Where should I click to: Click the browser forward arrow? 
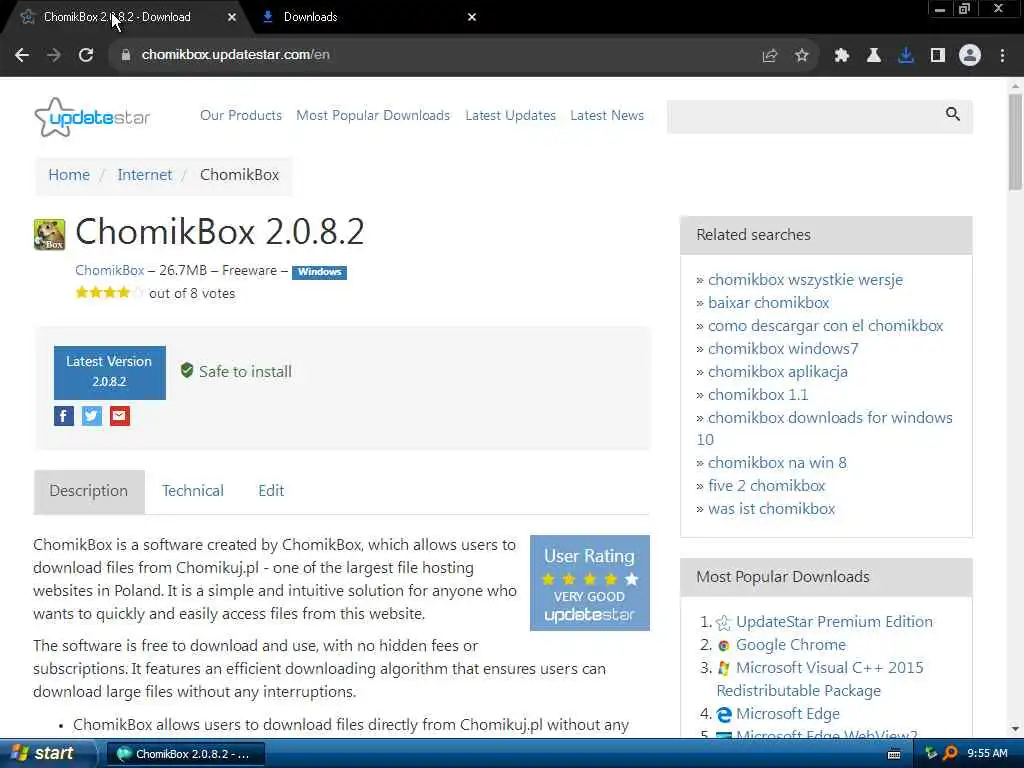pos(54,55)
